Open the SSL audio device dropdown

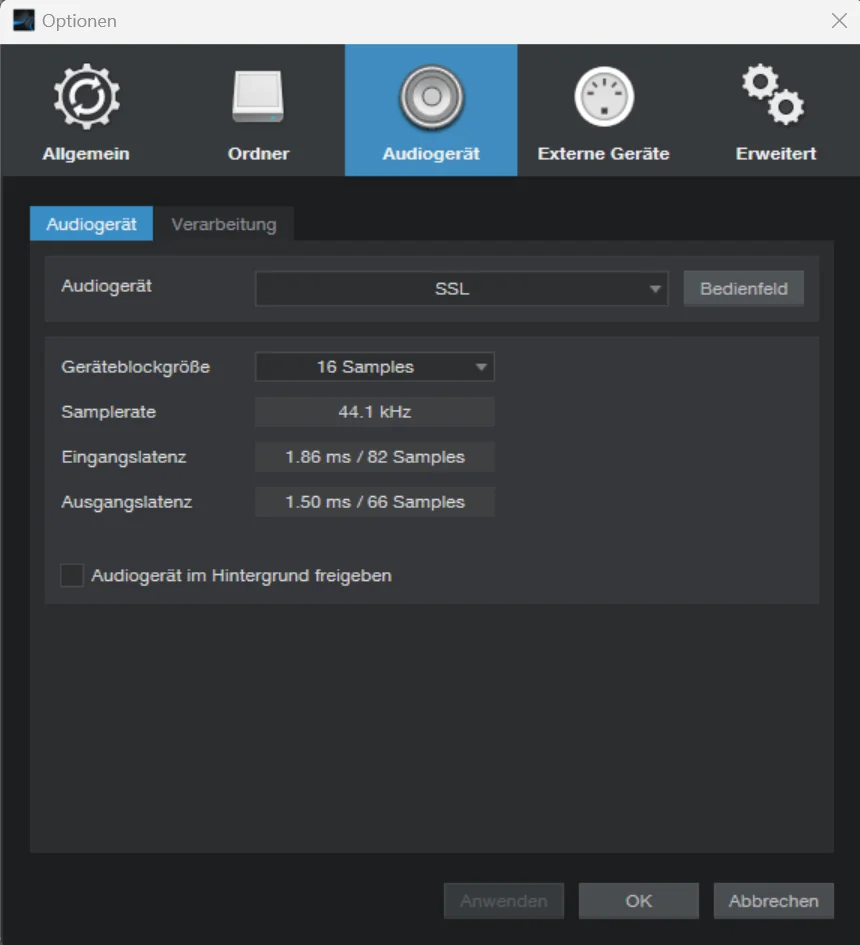462,289
